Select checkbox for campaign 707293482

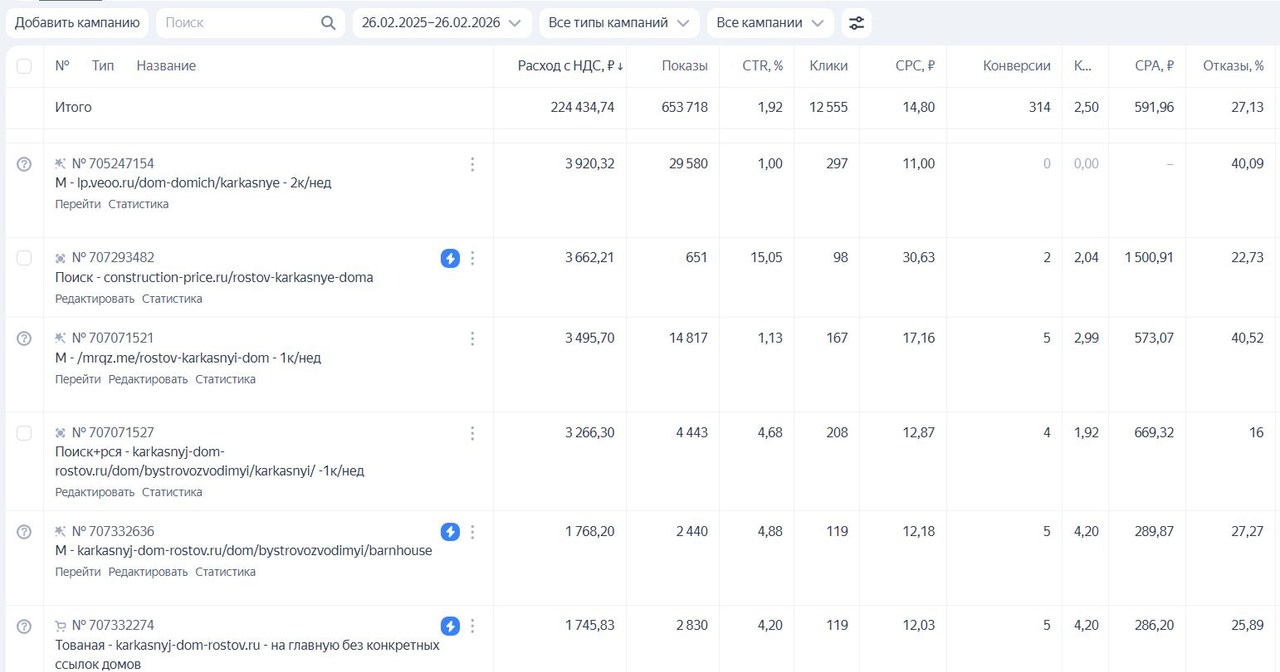[x=24, y=258]
